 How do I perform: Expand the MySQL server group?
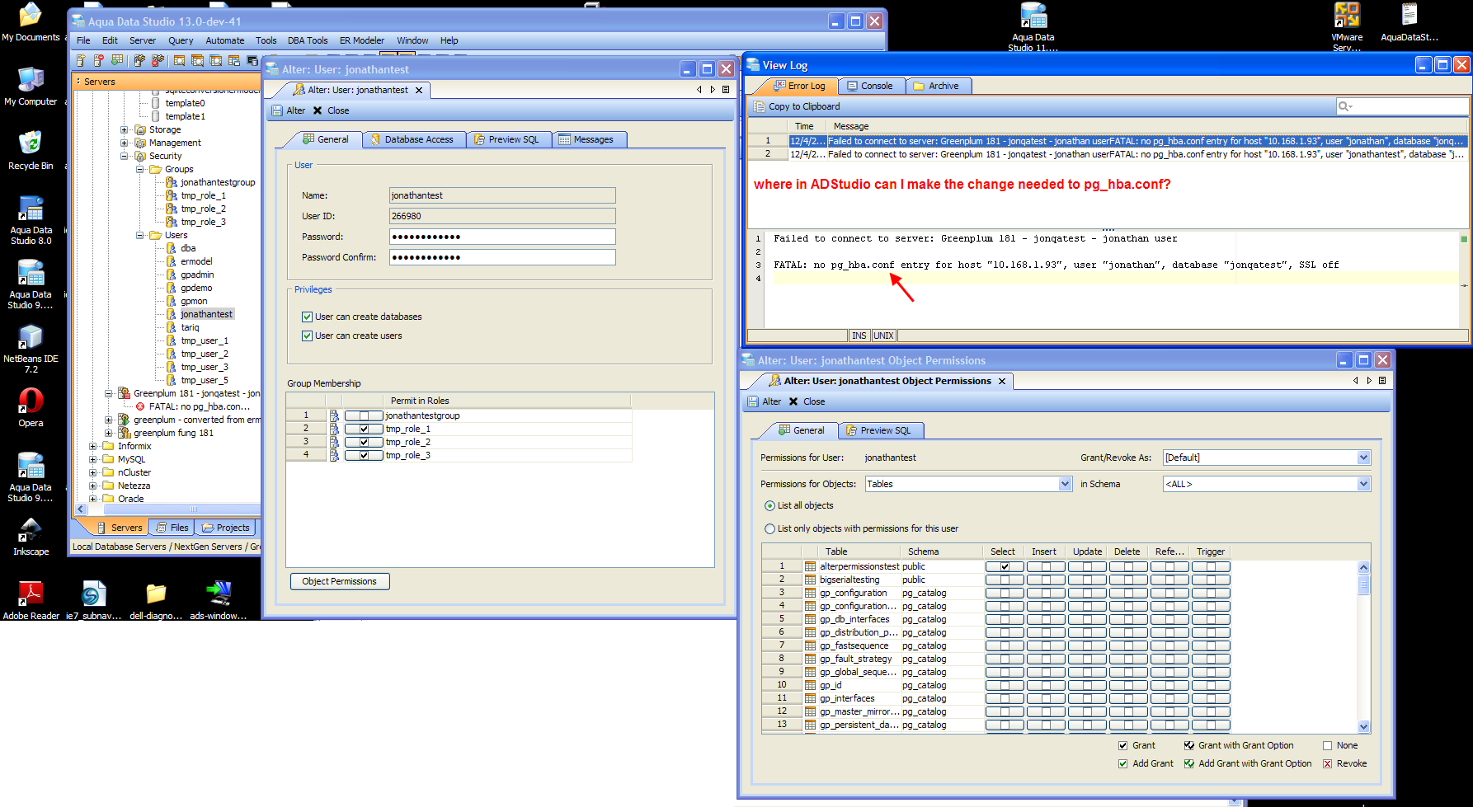point(93,459)
